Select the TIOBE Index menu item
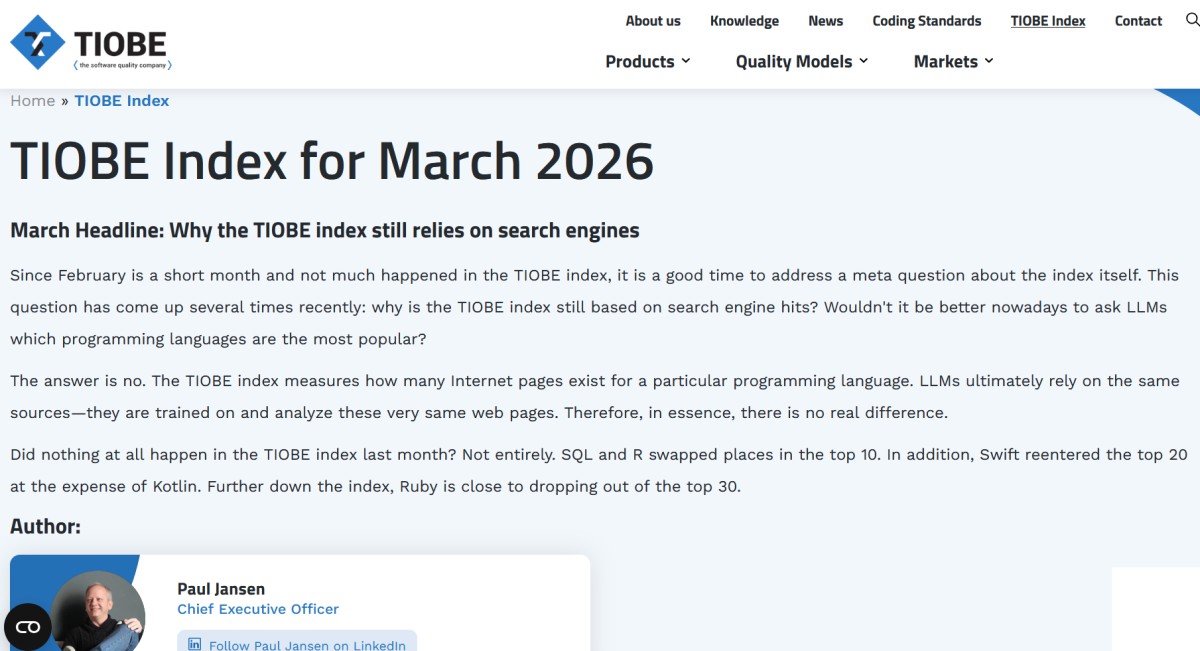 pyautogui.click(x=1048, y=20)
